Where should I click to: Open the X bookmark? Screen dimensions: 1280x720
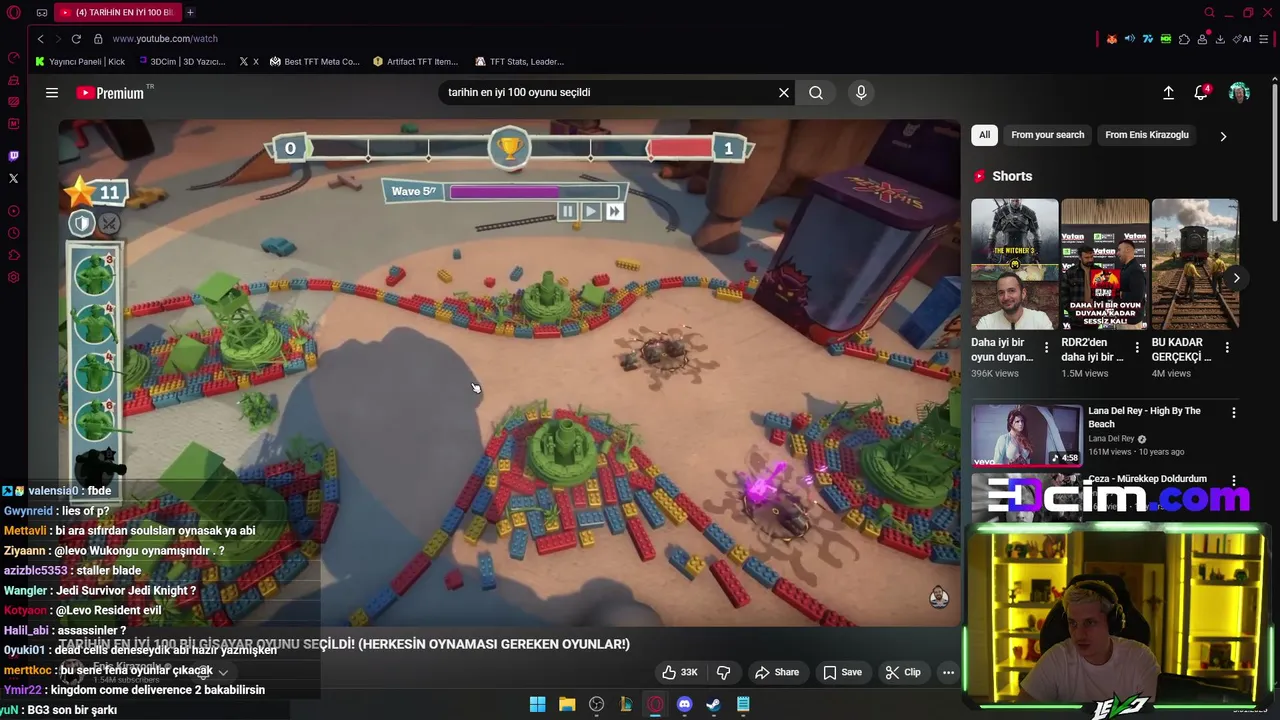[249, 61]
